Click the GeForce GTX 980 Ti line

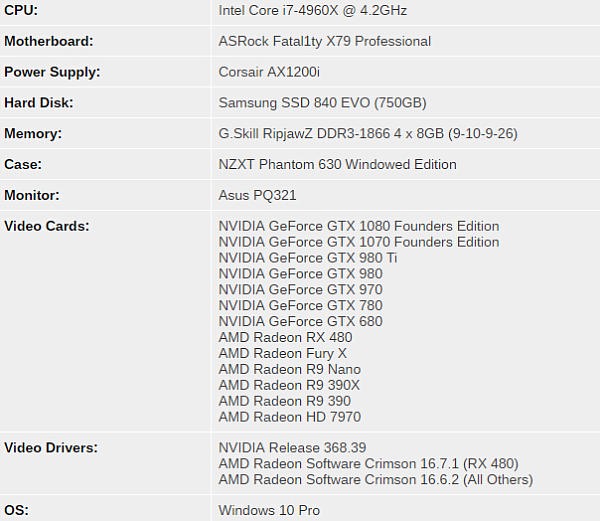308,258
